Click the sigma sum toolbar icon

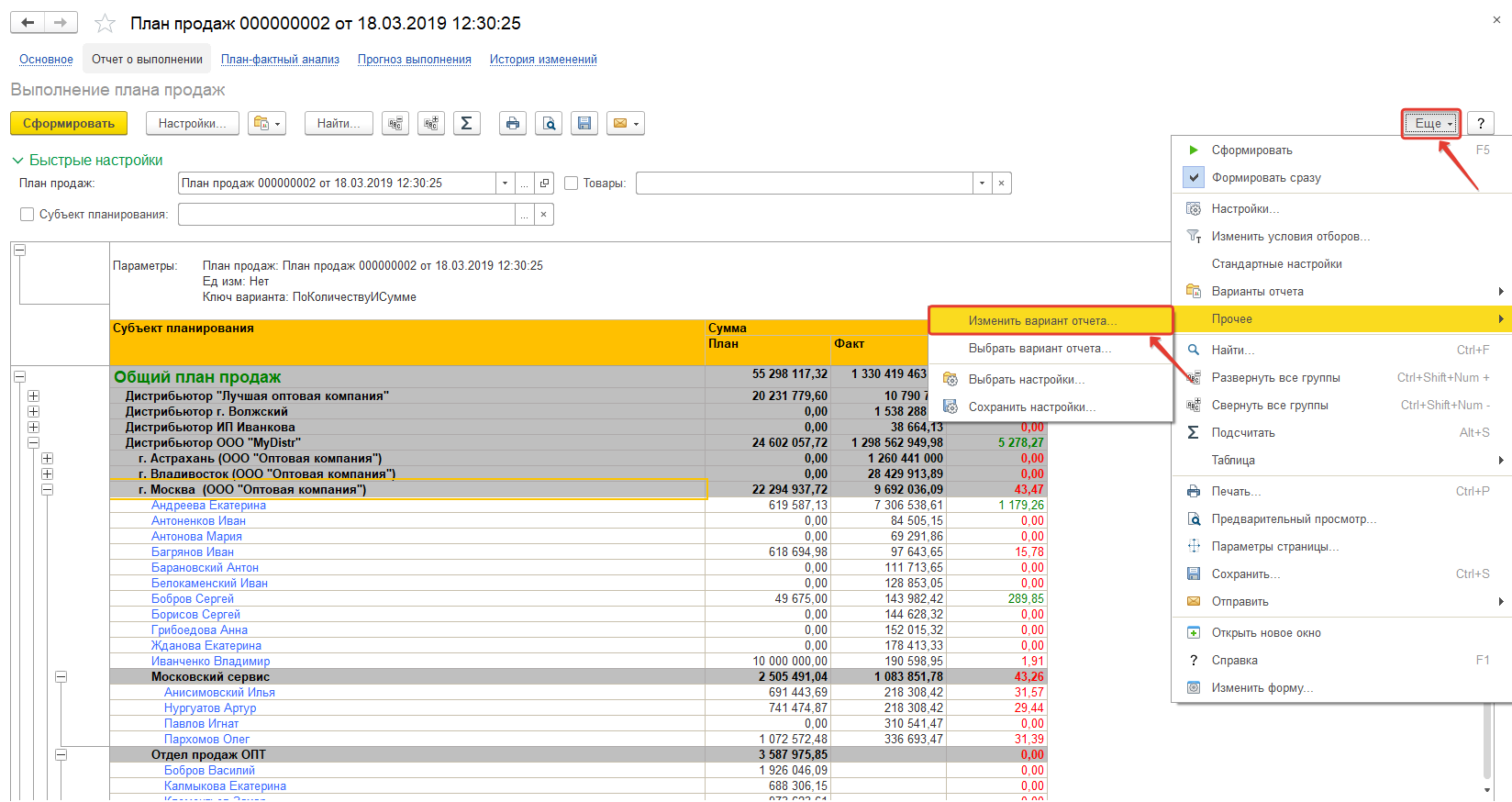pyautogui.click(x=466, y=123)
